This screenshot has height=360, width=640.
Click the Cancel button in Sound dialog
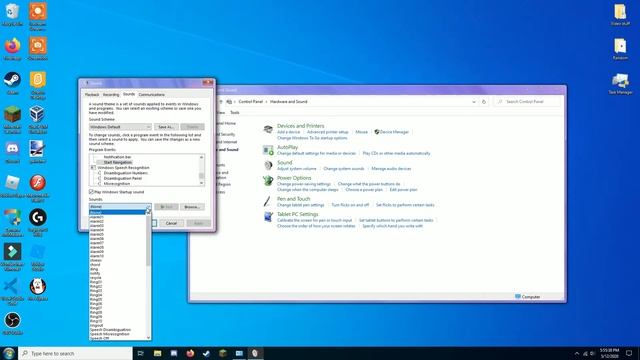[x=171, y=223]
